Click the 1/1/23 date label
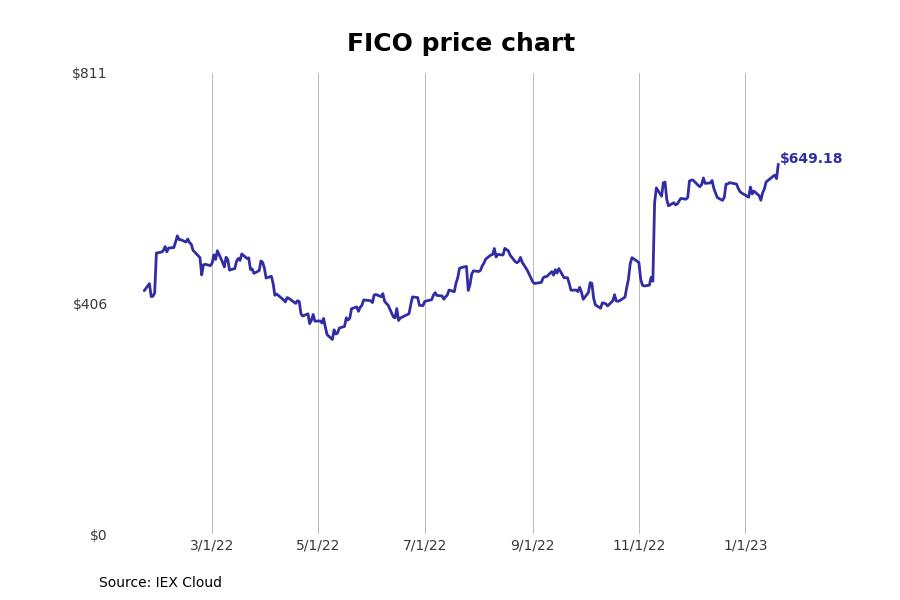This screenshot has height=600, width=900. tap(746, 545)
